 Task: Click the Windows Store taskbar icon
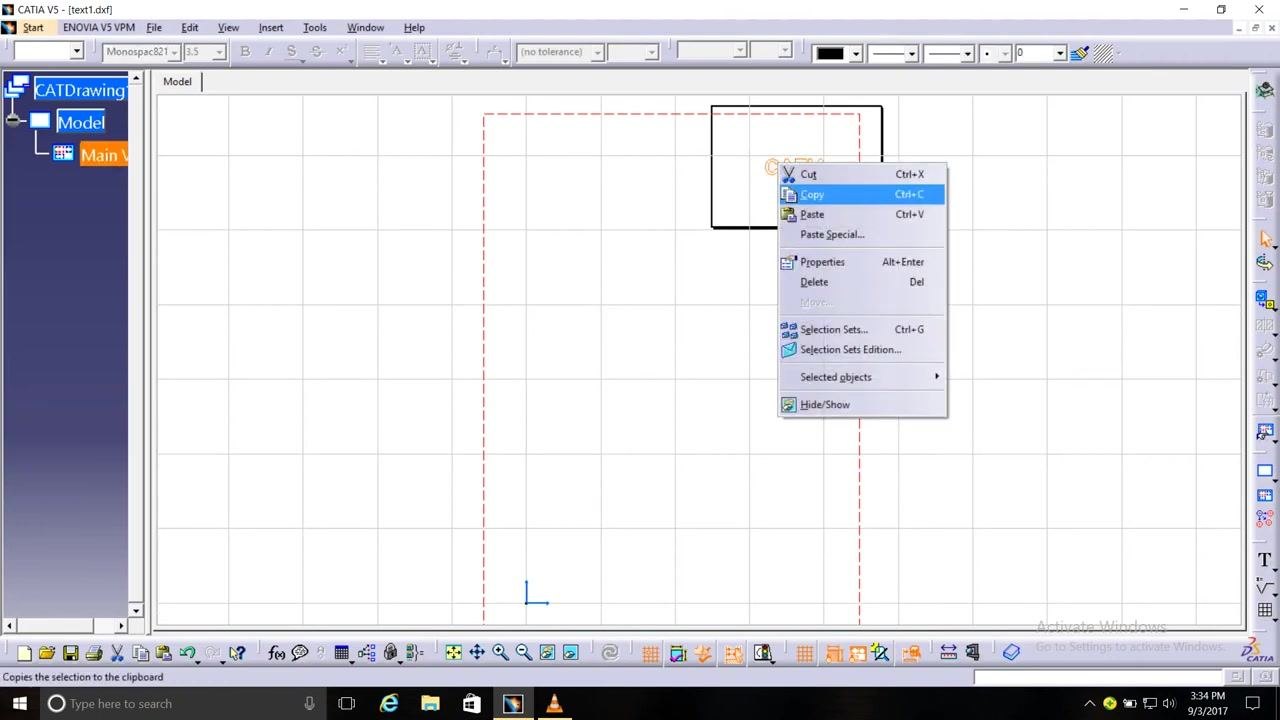[x=471, y=704]
